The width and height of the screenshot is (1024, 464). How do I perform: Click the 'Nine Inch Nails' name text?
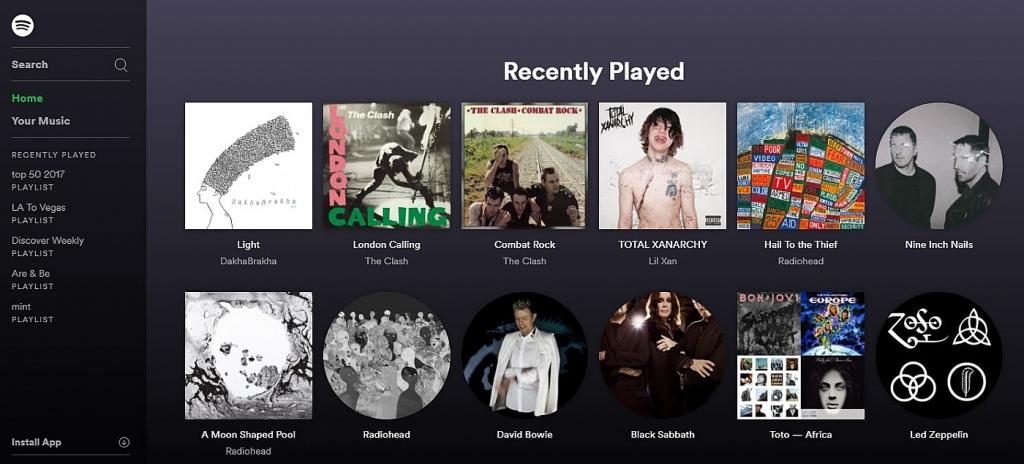(x=938, y=245)
